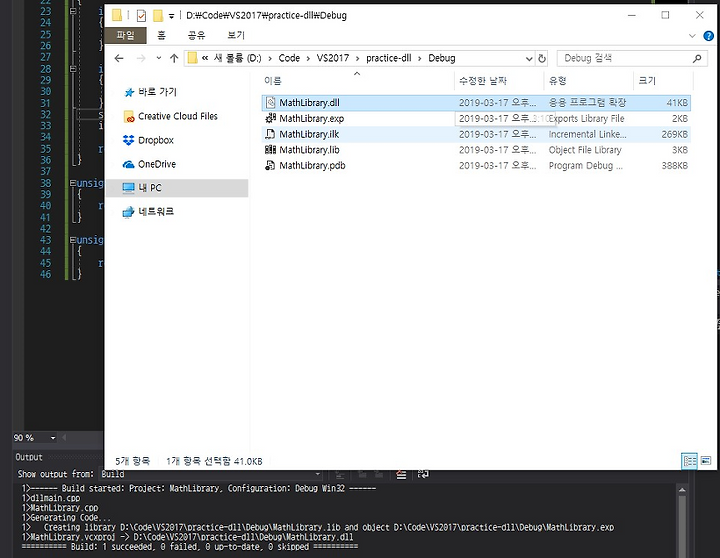Go up one folder level
This screenshot has width=720, height=558.
click(174, 58)
